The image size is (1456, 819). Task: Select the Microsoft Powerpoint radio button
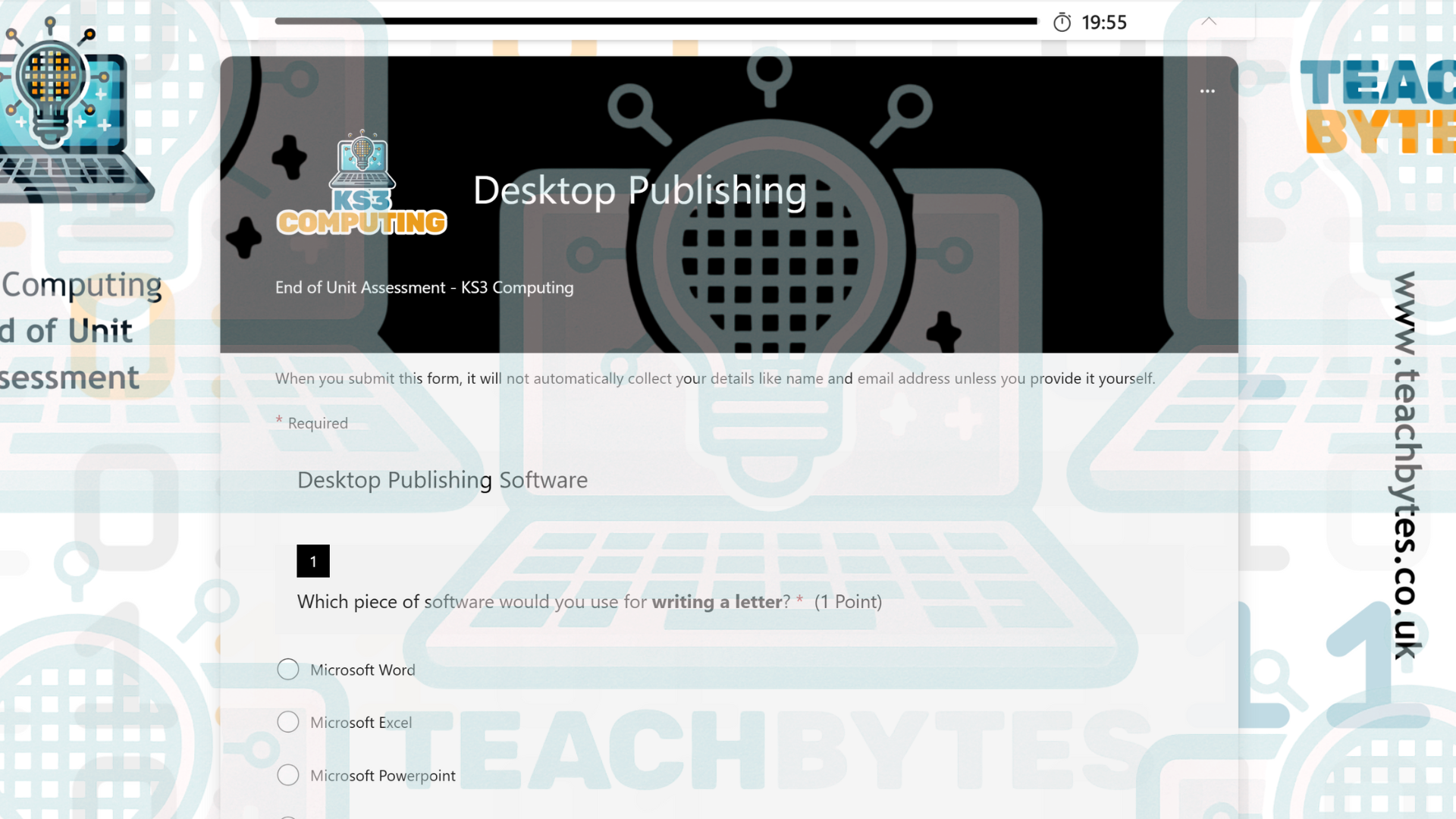click(288, 775)
